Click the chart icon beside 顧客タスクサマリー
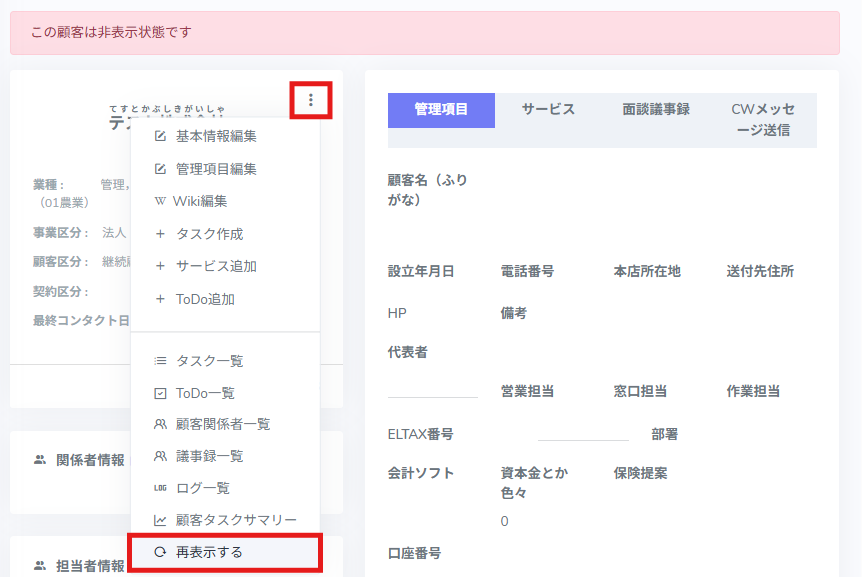Screen dimensions: 862x577 [160, 520]
